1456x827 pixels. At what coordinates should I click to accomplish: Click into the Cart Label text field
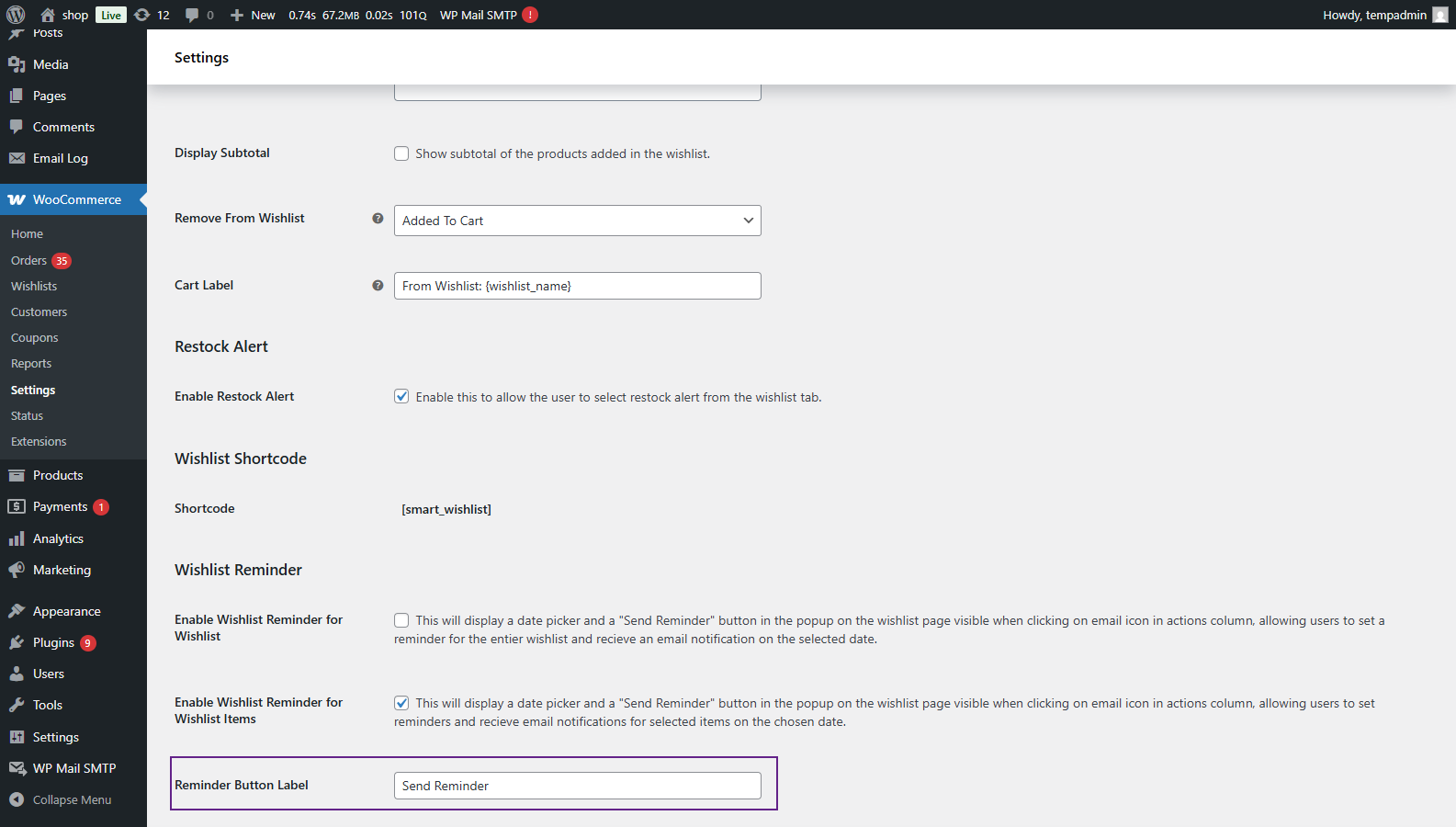[577, 286]
